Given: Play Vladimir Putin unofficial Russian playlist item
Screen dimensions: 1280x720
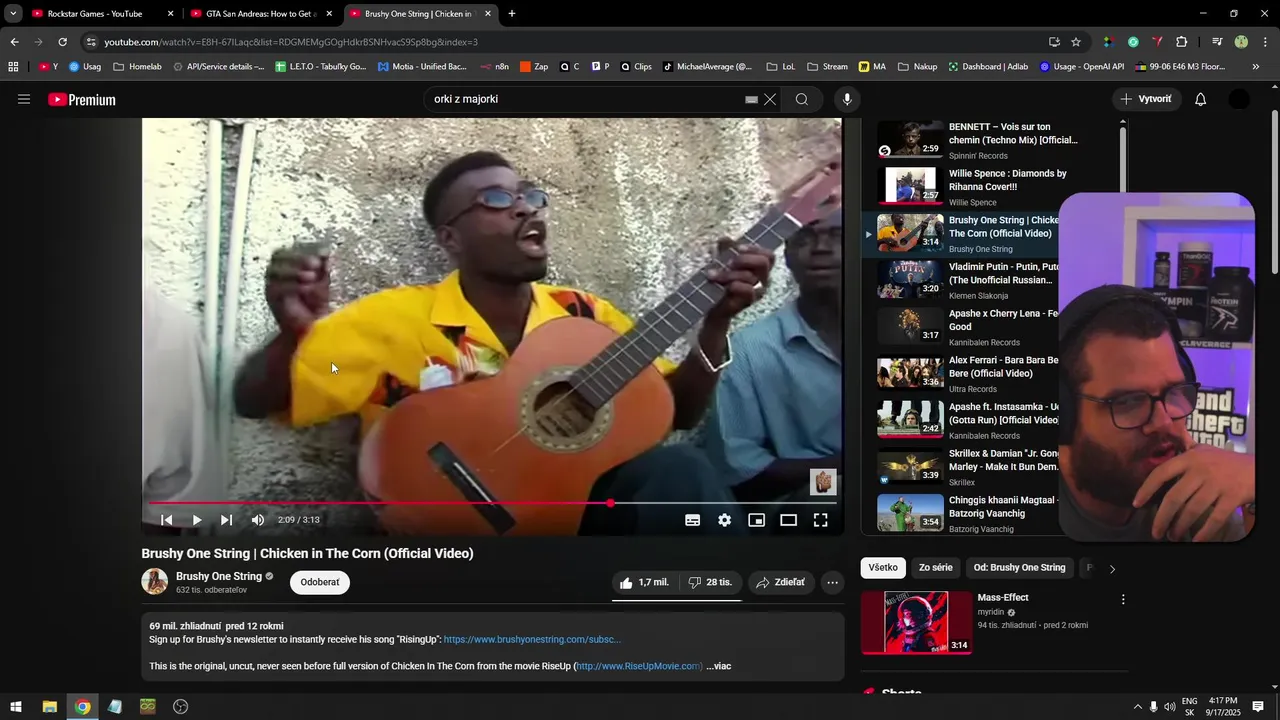Looking at the screenshot, I should click(967, 280).
